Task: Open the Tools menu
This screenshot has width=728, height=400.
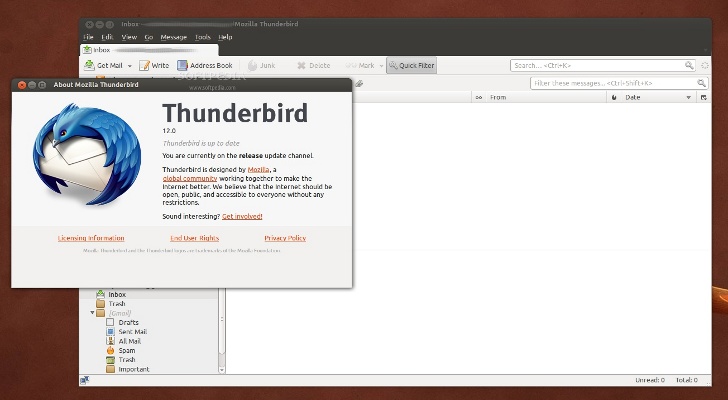Action: point(203,37)
